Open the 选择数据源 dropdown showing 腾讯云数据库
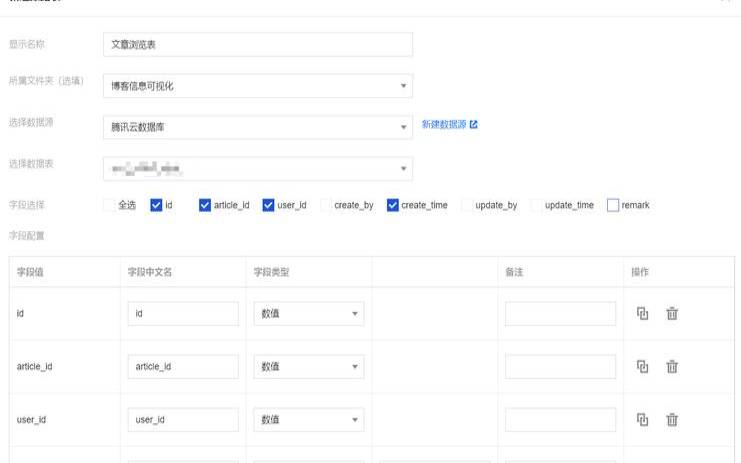Viewport: 741px width, 463px height. [258, 127]
